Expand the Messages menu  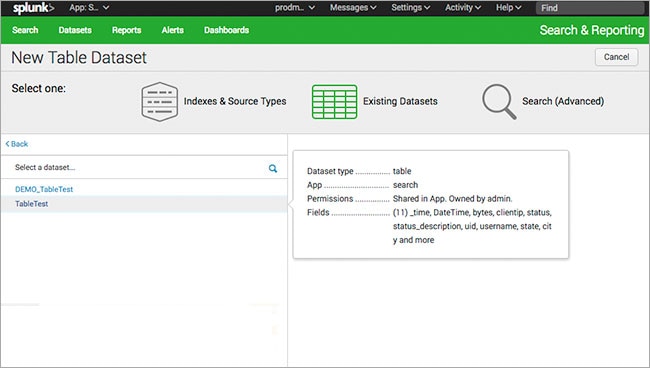tap(353, 7)
